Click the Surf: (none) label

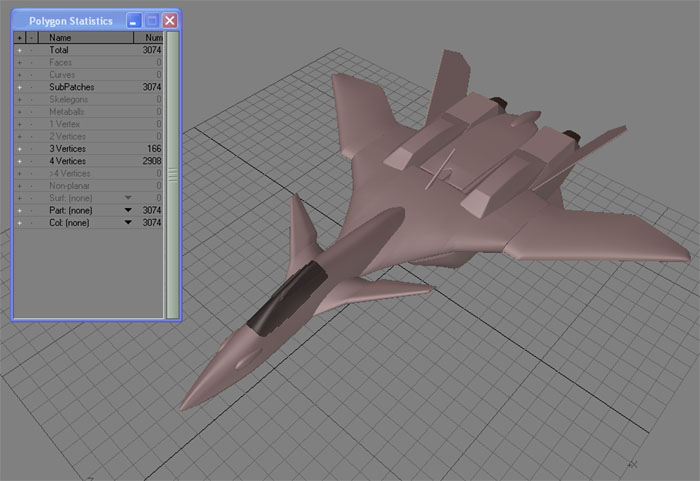(x=71, y=198)
